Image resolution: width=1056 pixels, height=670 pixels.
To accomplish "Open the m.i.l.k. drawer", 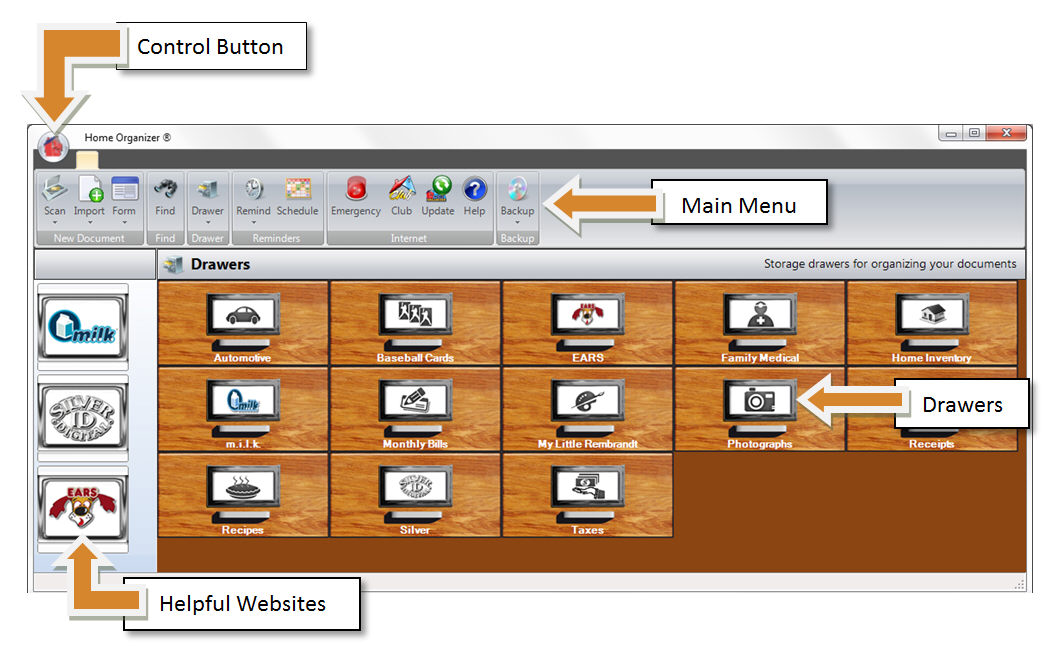I will click(x=243, y=409).
